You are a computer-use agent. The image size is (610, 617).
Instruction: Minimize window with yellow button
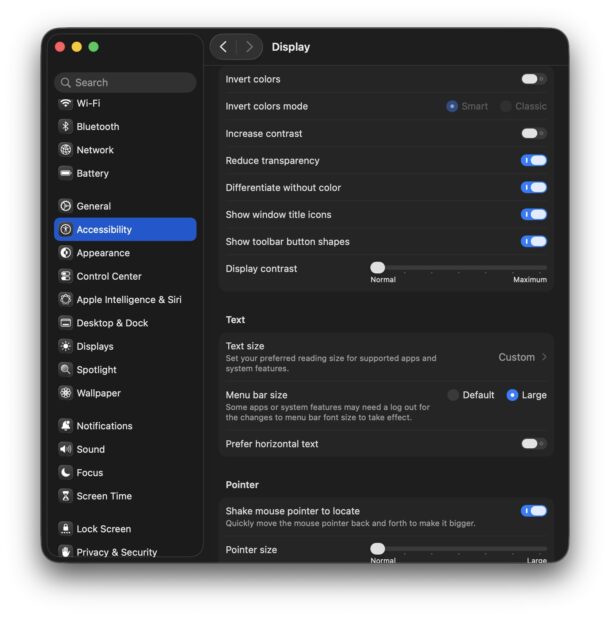point(77,47)
